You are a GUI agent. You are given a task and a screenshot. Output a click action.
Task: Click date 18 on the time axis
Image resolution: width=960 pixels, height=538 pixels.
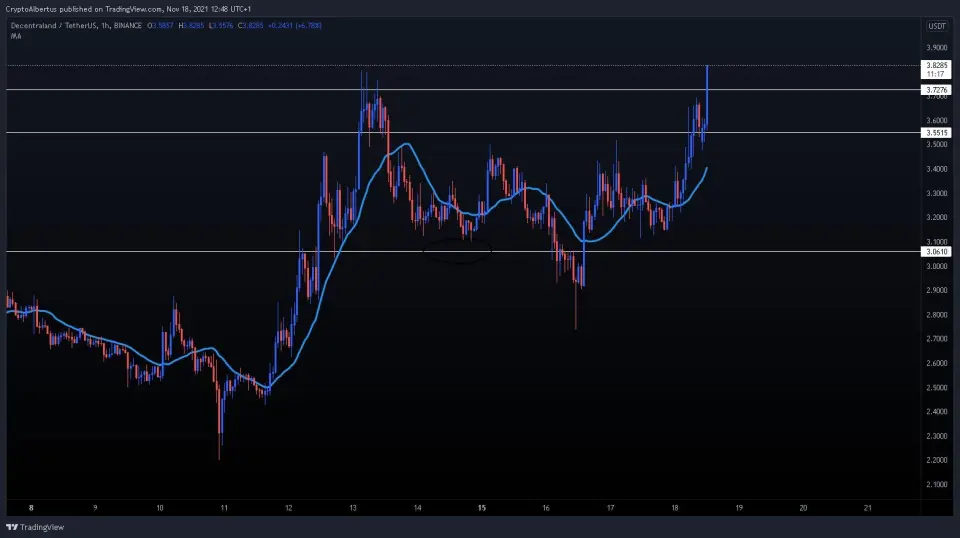point(675,508)
